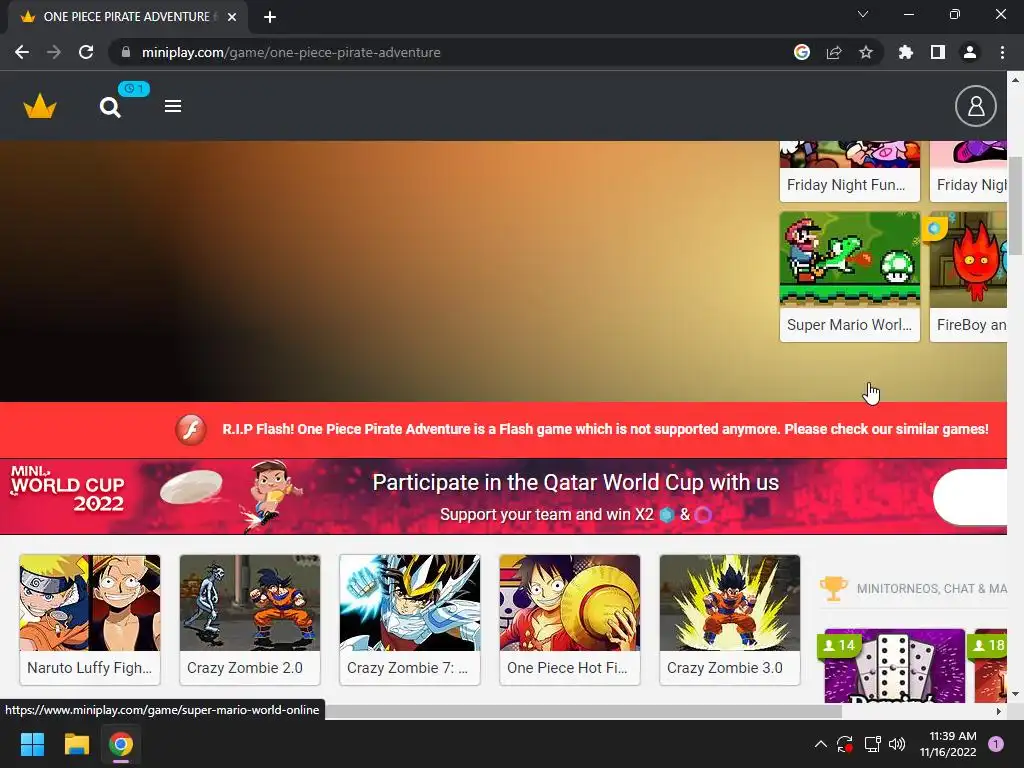Bookmark this tab with the star
The image size is (1024, 768).
pyautogui.click(x=866, y=52)
